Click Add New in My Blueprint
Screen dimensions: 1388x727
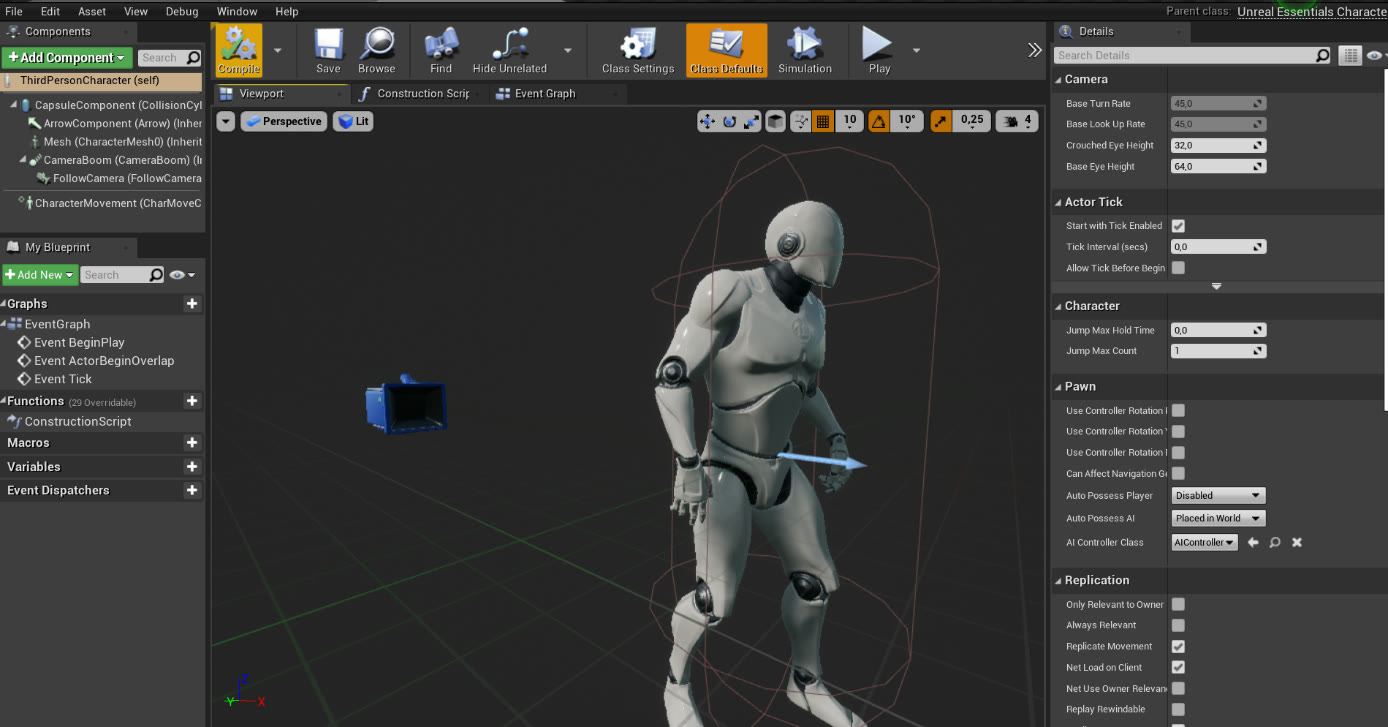39,275
